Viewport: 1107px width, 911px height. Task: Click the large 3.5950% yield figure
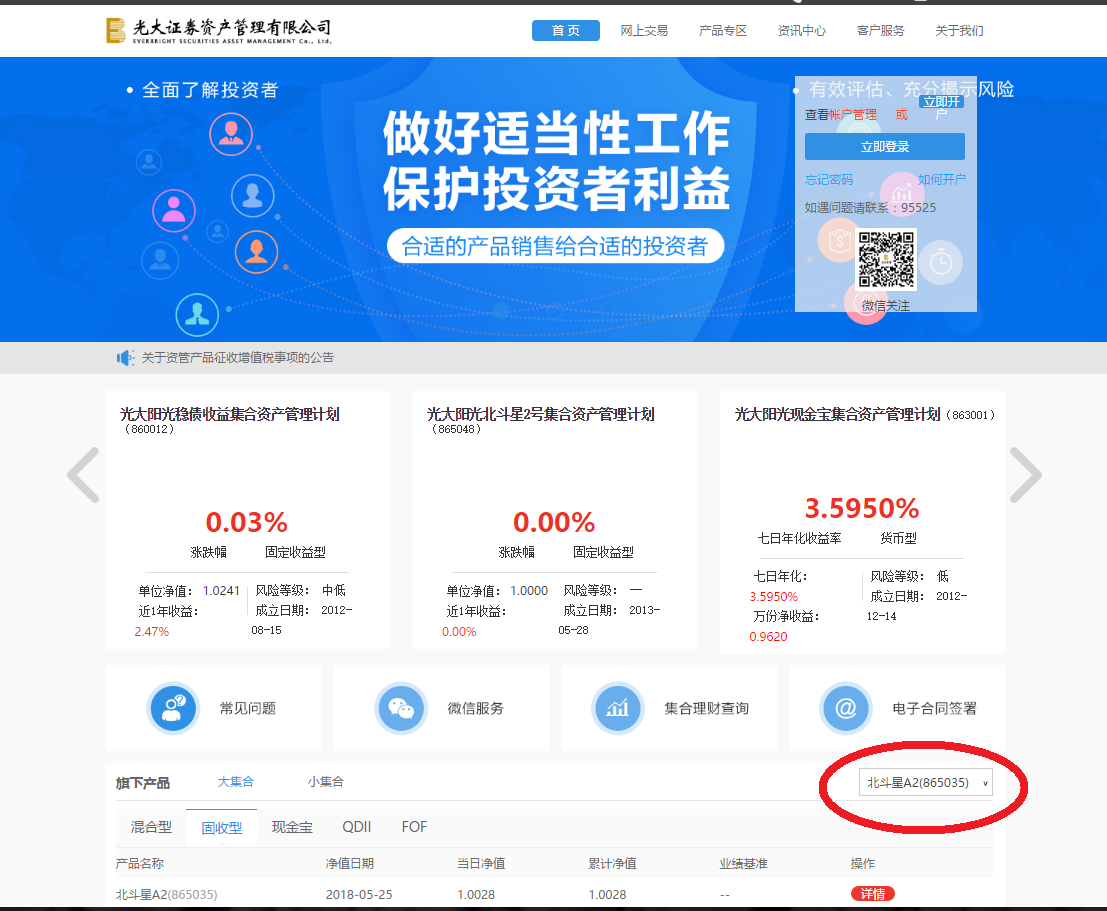point(862,508)
